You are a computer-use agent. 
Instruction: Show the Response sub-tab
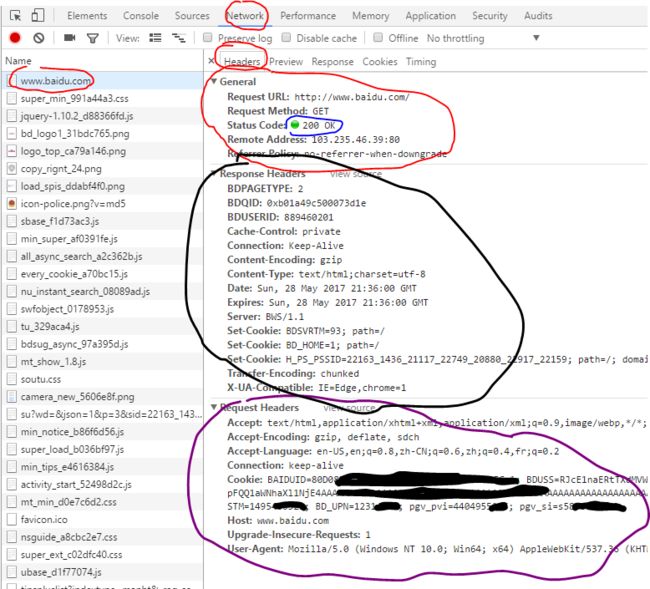tap(332, 62)
